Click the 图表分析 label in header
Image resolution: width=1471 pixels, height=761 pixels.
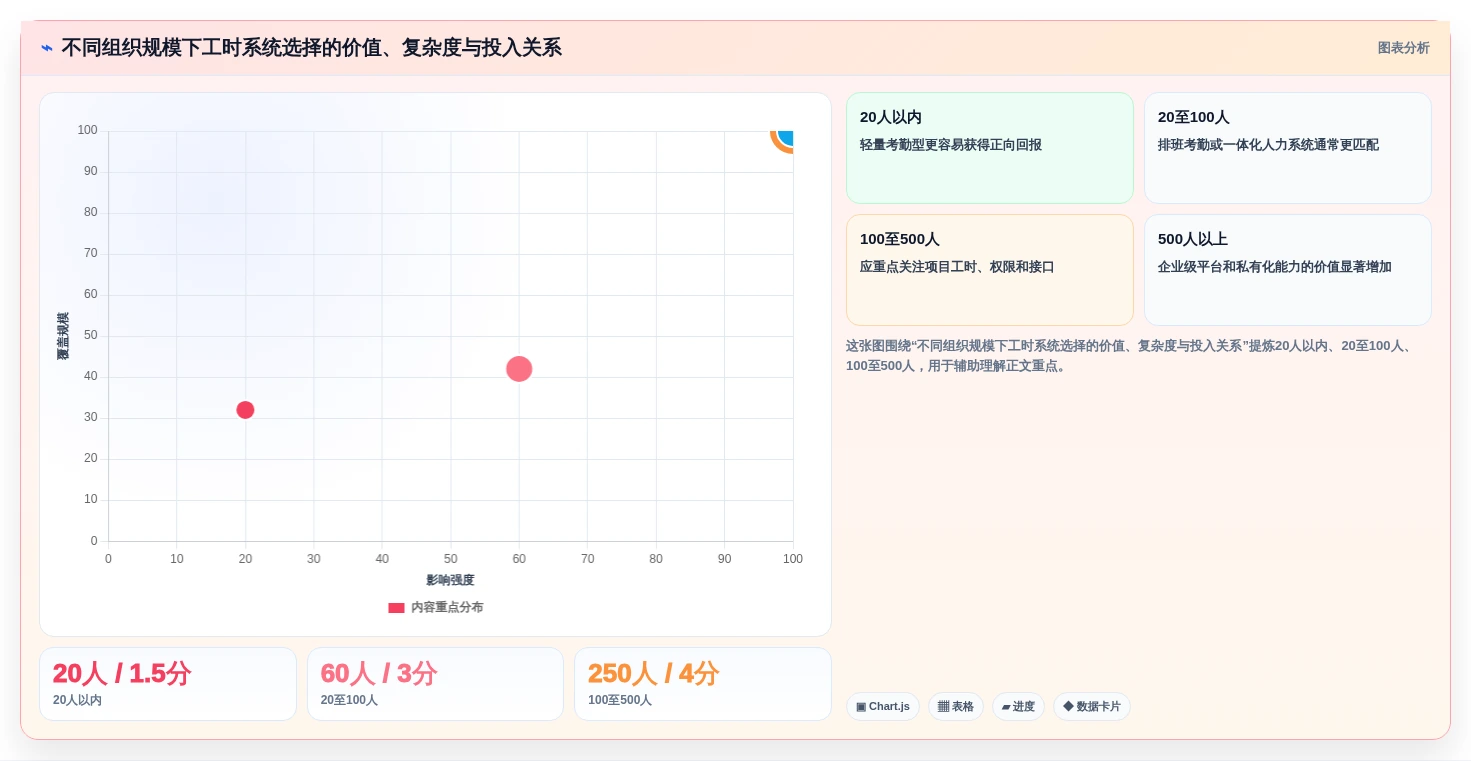(1403, 48)
